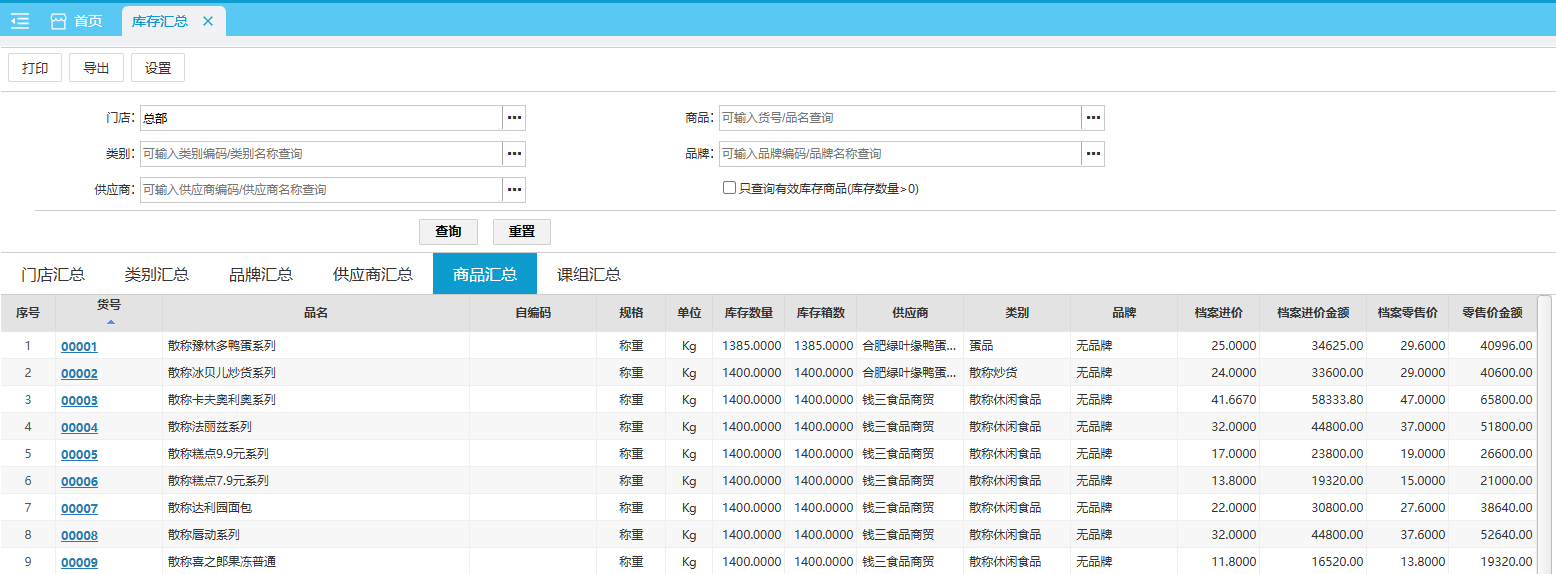Select the 供应商汇总 tab
Screen dimensions: 1556x574
click(x=372, y=275)
